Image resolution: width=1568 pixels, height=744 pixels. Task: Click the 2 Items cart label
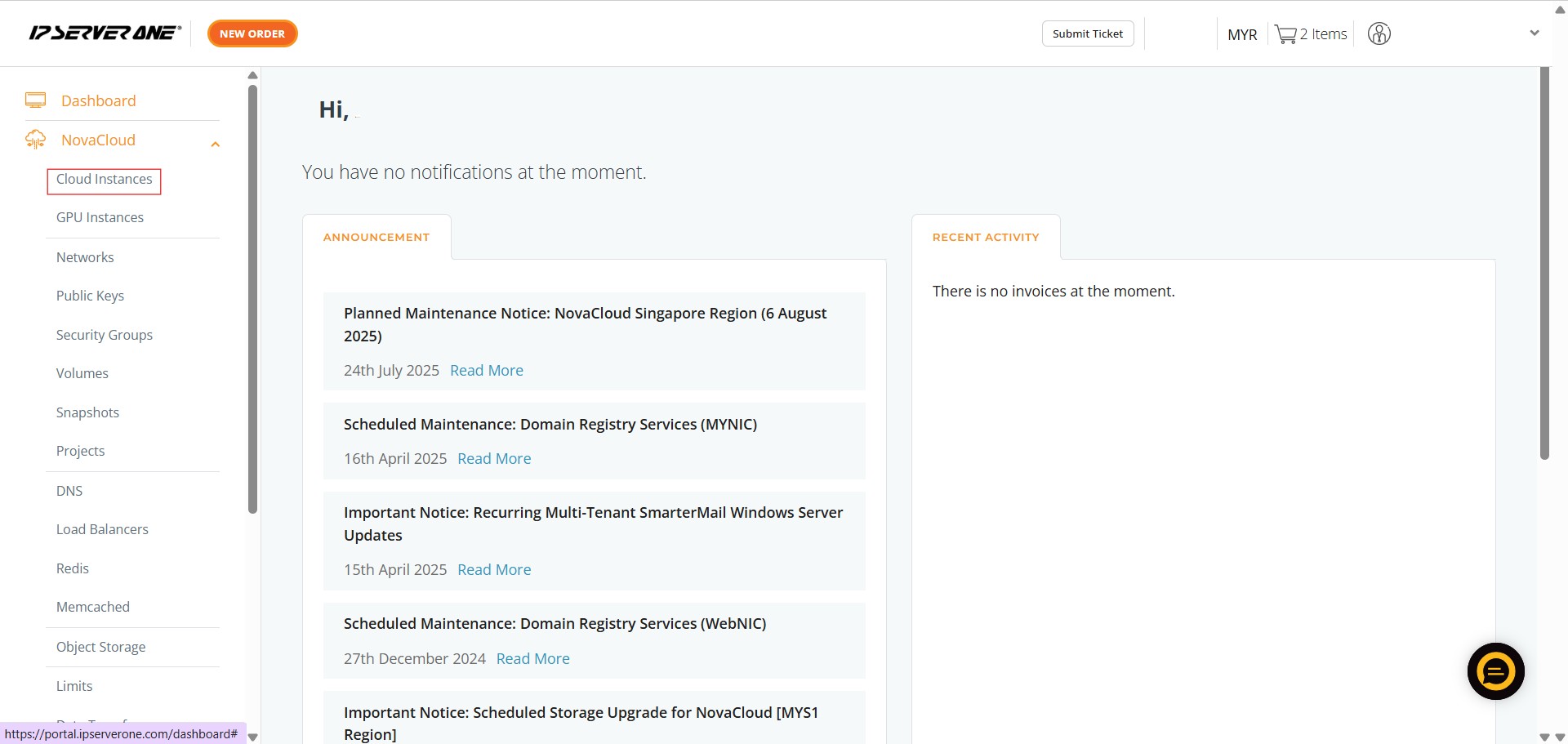[1324, 34]
